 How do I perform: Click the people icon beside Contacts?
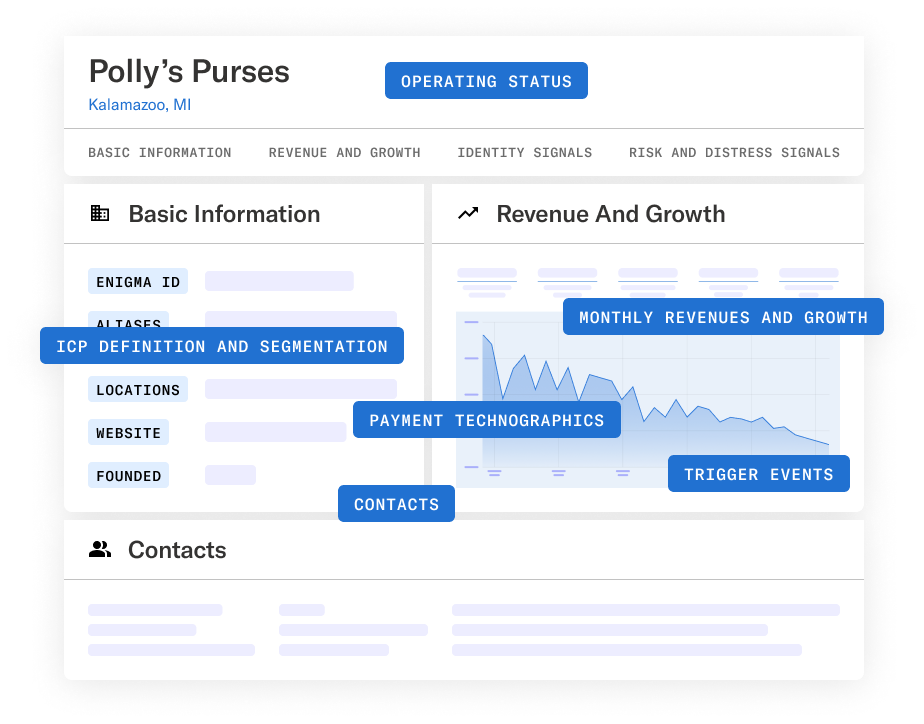(x=100, y=549)
